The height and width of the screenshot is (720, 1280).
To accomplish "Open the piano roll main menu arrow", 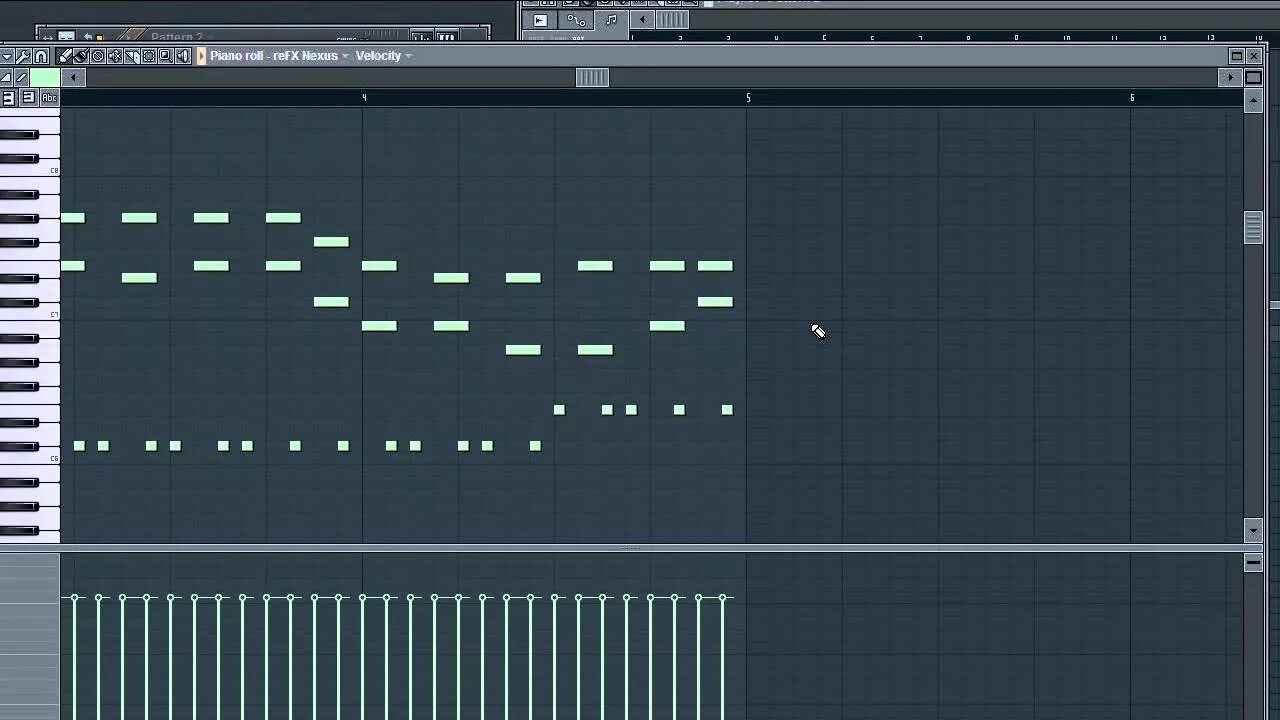I will [x=7, y=56].
